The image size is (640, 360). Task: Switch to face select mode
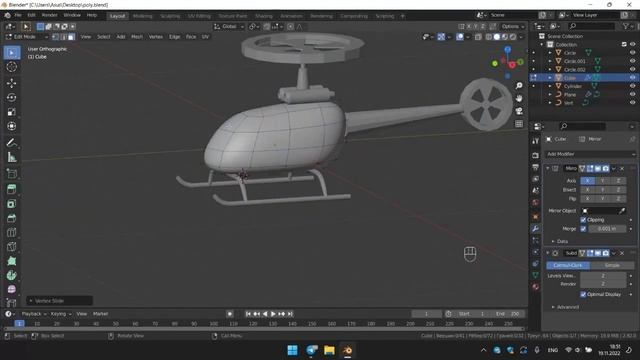[x=71, y=37]
